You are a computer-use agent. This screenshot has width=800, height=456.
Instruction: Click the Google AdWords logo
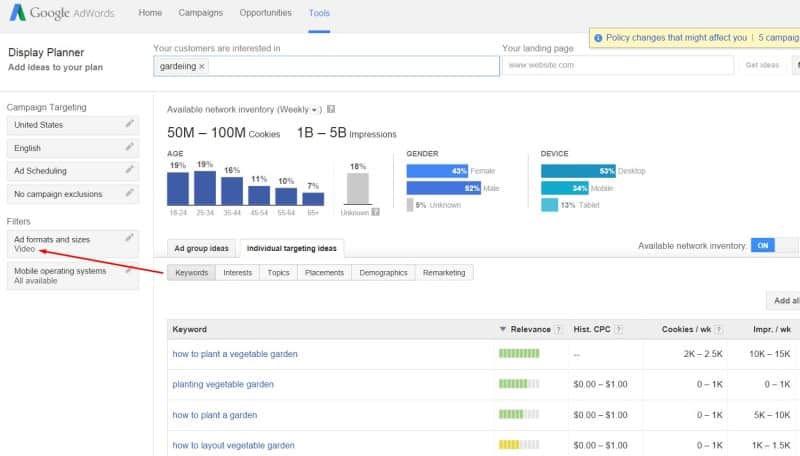(x=62, y=13)
